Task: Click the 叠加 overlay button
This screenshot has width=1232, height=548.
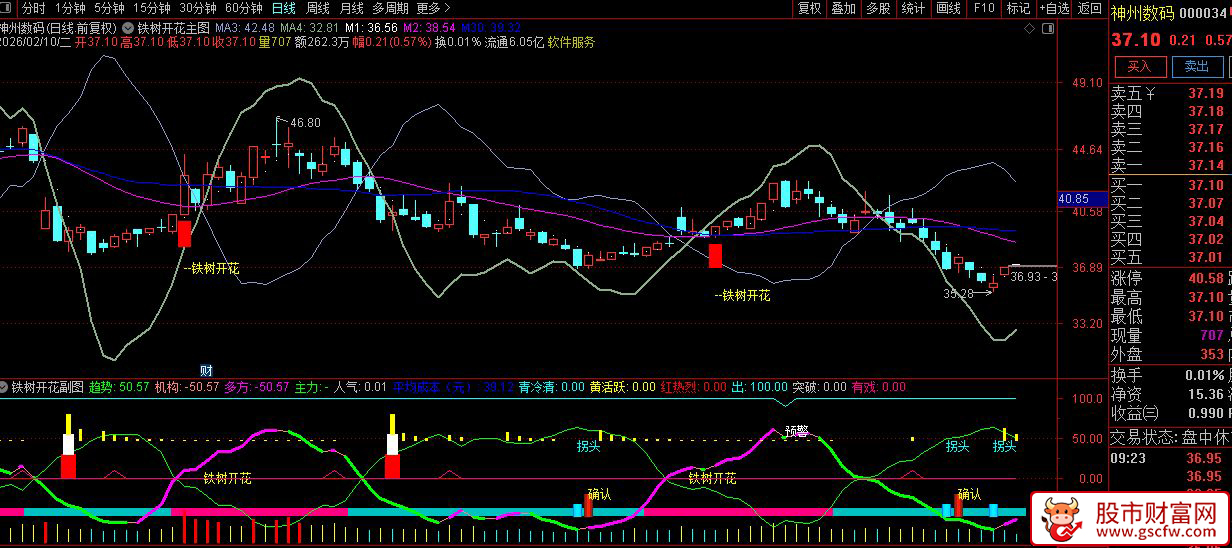Action: pos(843,8)
